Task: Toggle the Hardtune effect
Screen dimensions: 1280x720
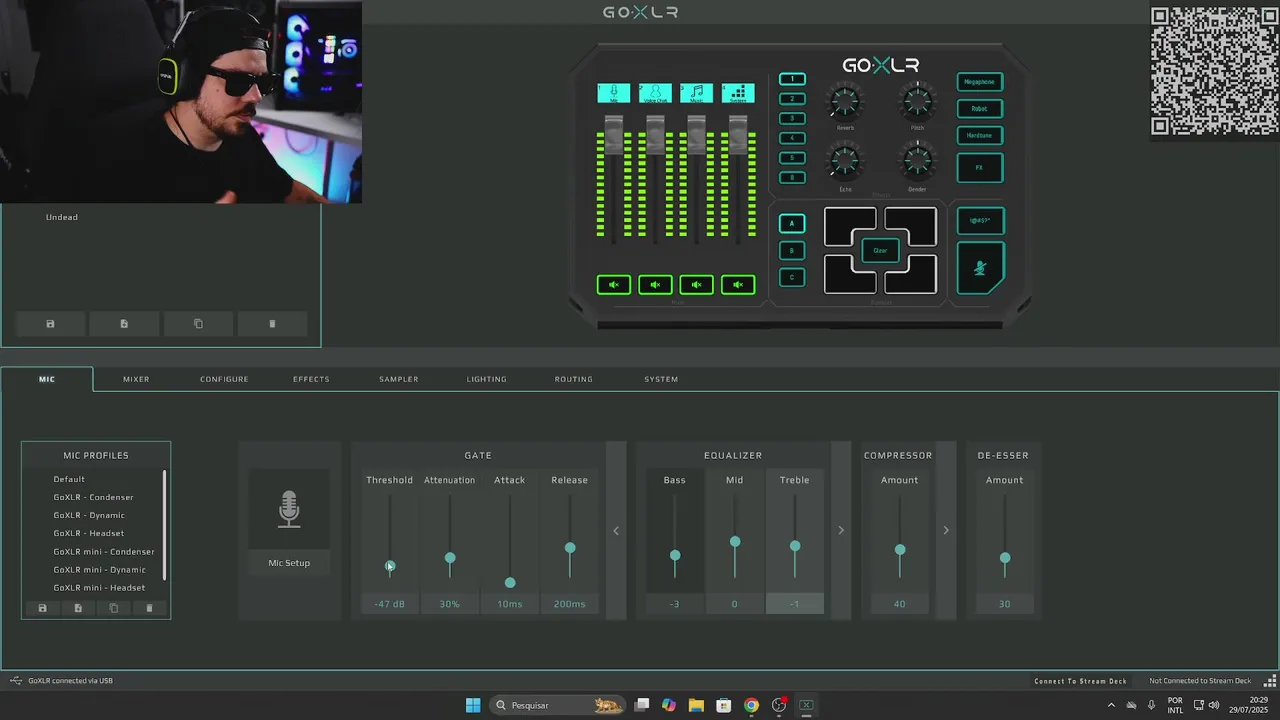Action: click(x=980, y=136)
